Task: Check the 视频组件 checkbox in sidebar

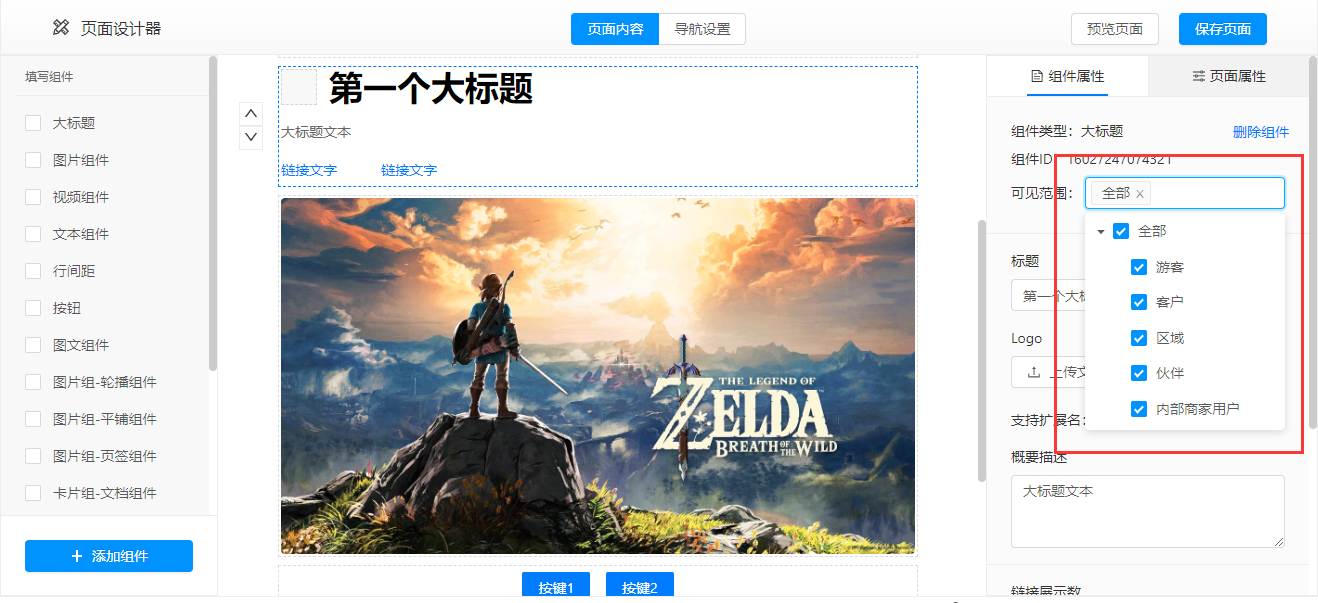Action: 33,197
